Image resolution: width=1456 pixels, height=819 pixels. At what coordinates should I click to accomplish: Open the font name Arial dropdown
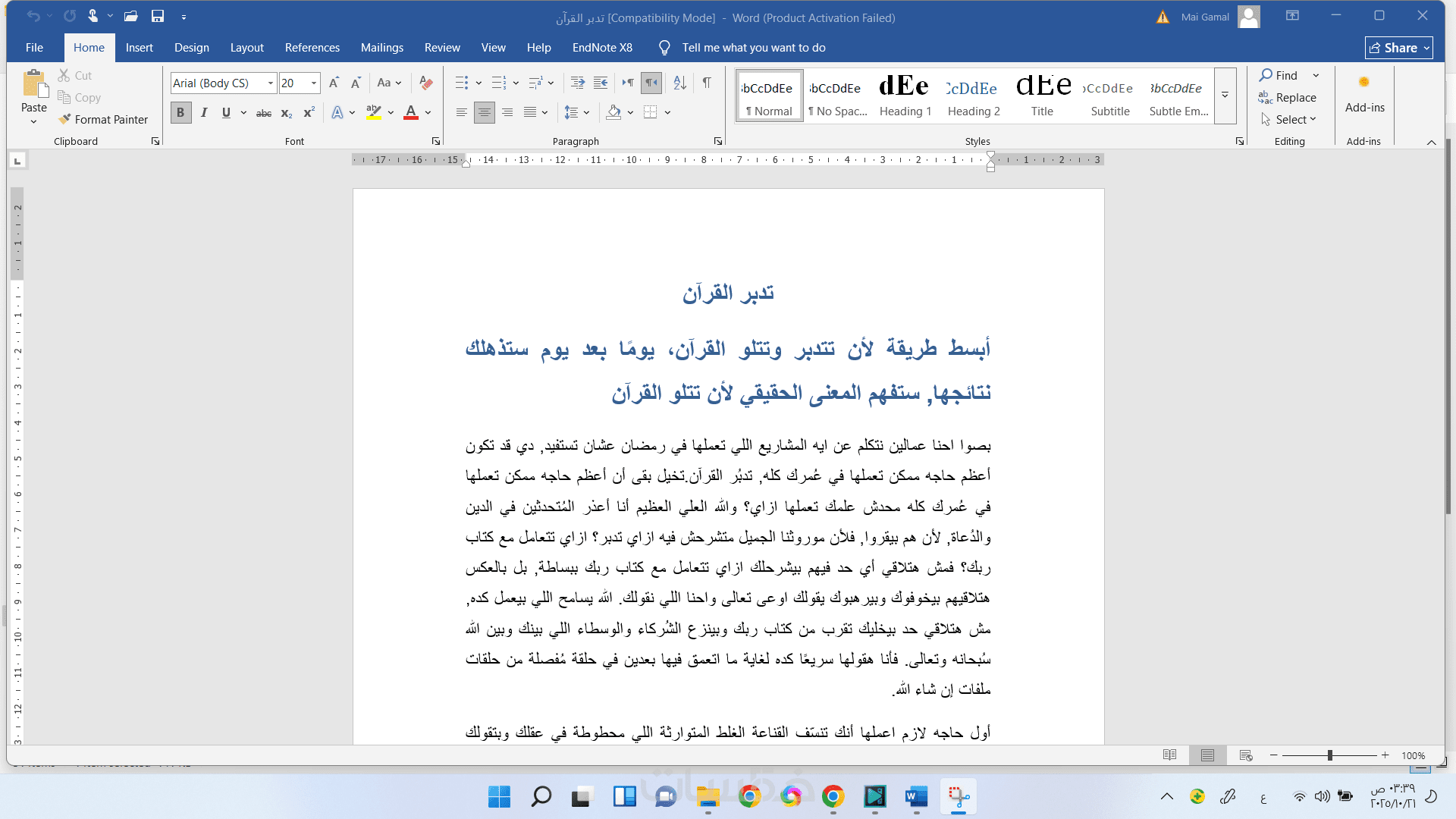coord(271,83)
